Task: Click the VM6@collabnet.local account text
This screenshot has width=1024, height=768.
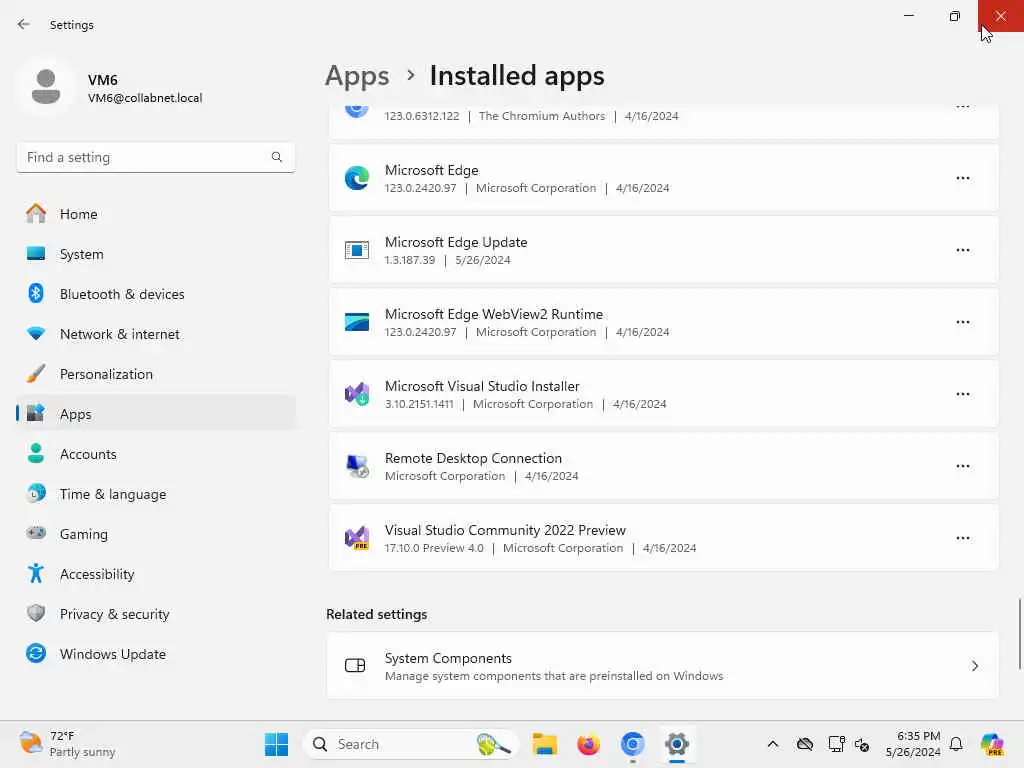Action: pyautogui.click(x=145, y=98)
